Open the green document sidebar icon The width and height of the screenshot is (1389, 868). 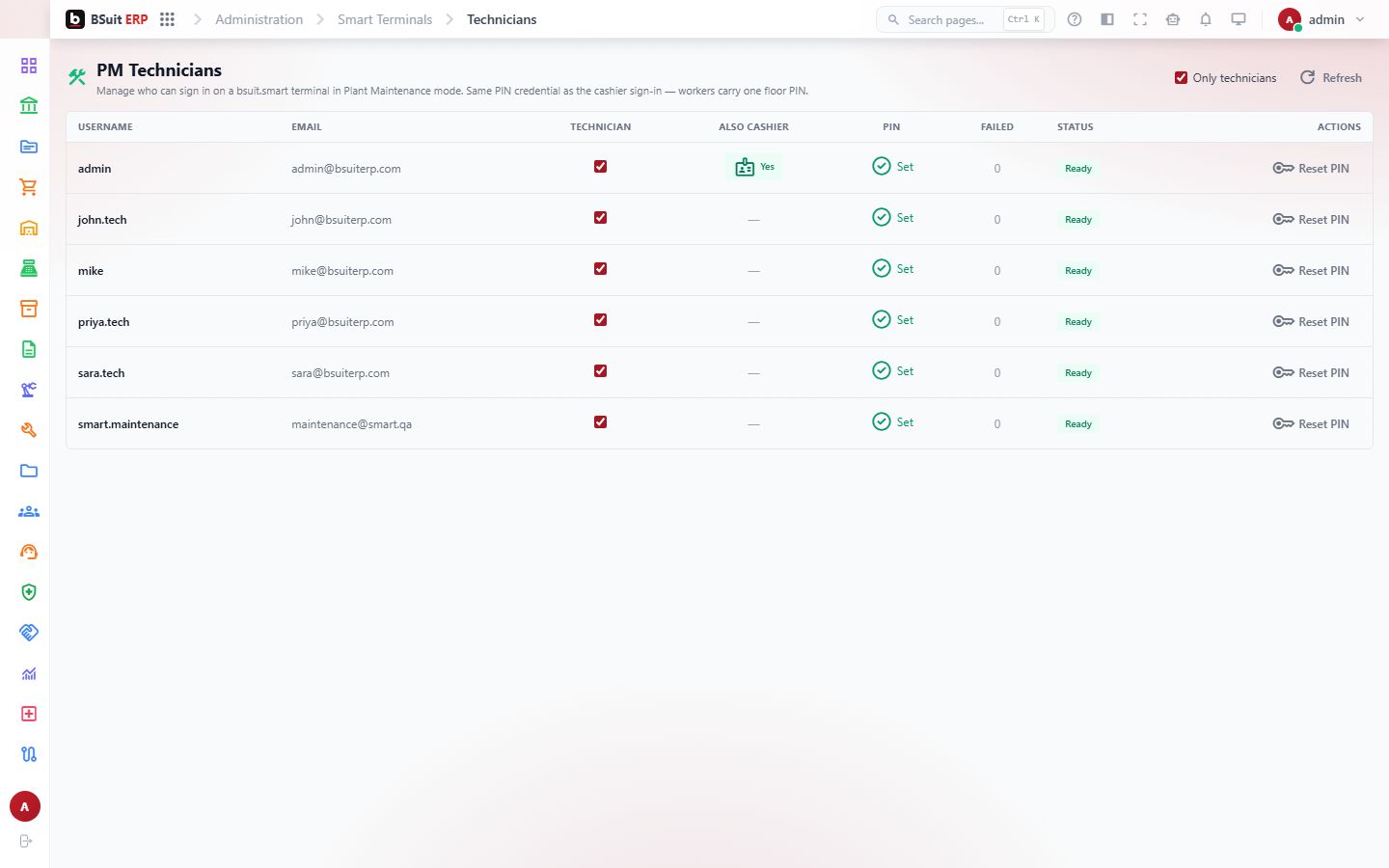(29, 349)
